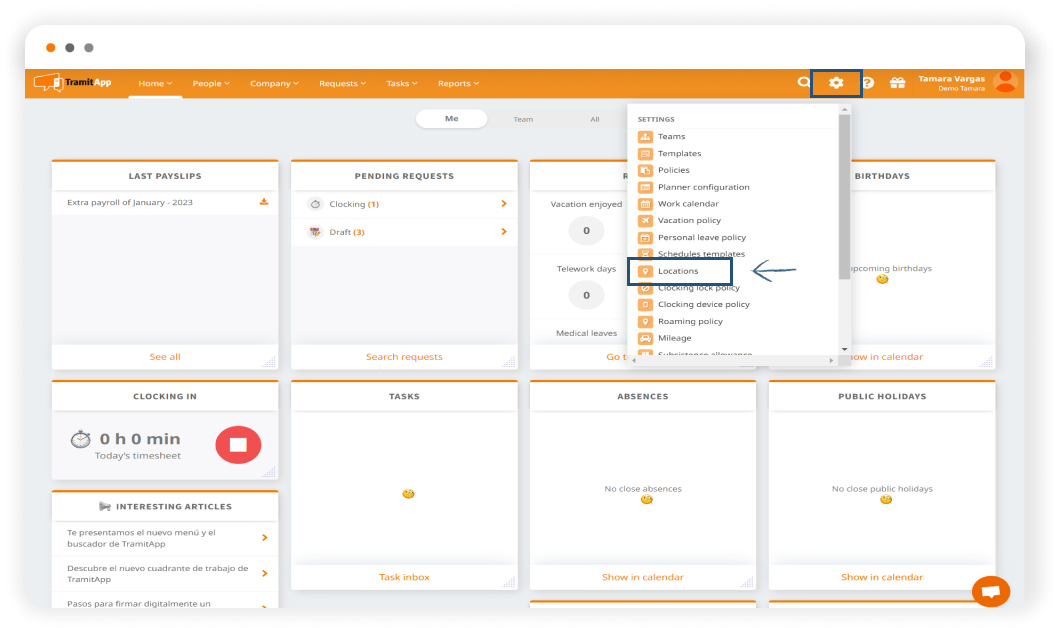Click the red stop clocking button
Screen dimensions: 1061x633
tap(238, 444)
